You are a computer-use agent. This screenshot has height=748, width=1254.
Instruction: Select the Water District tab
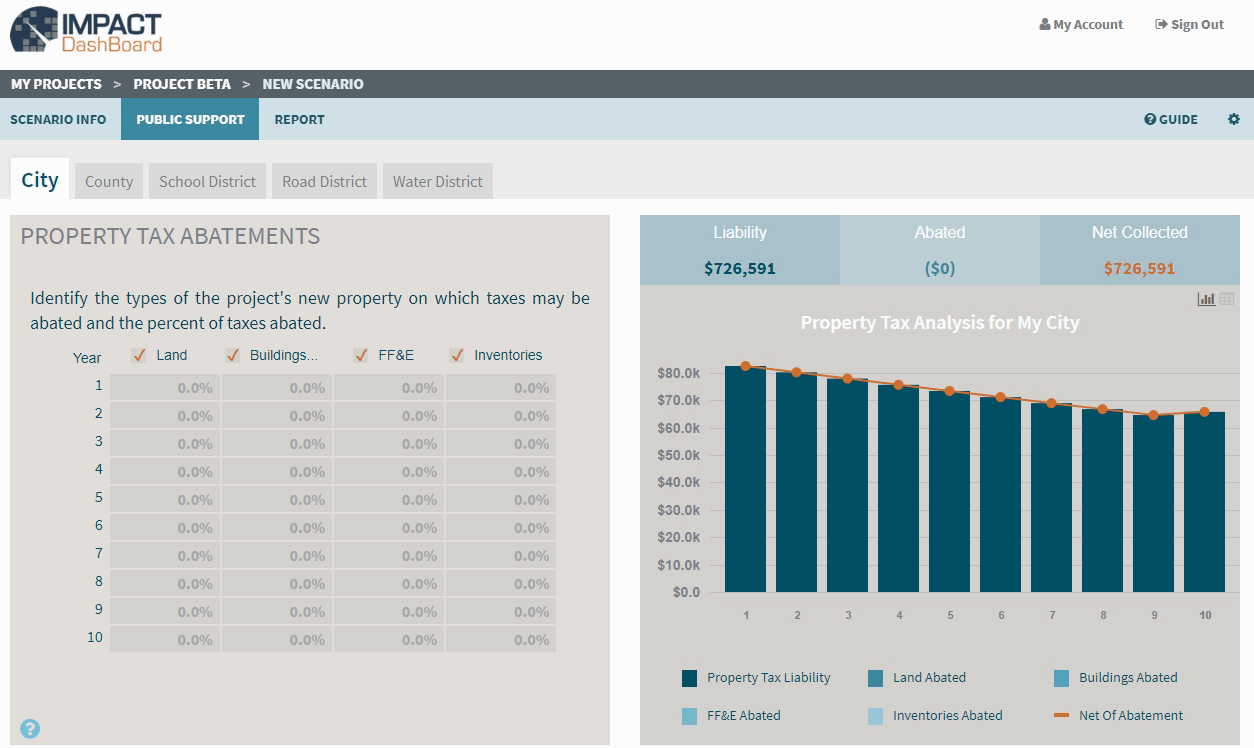(x=437, y=181)
